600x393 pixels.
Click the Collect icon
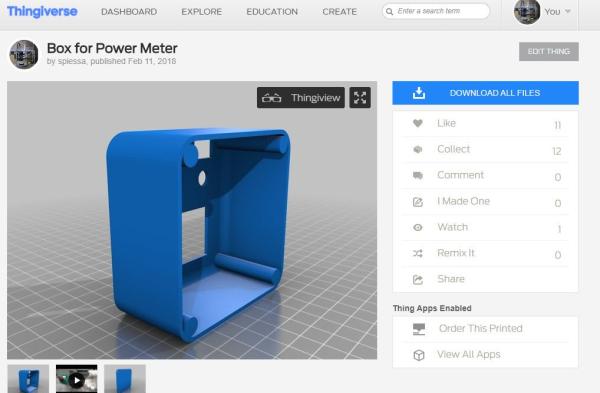418,149
